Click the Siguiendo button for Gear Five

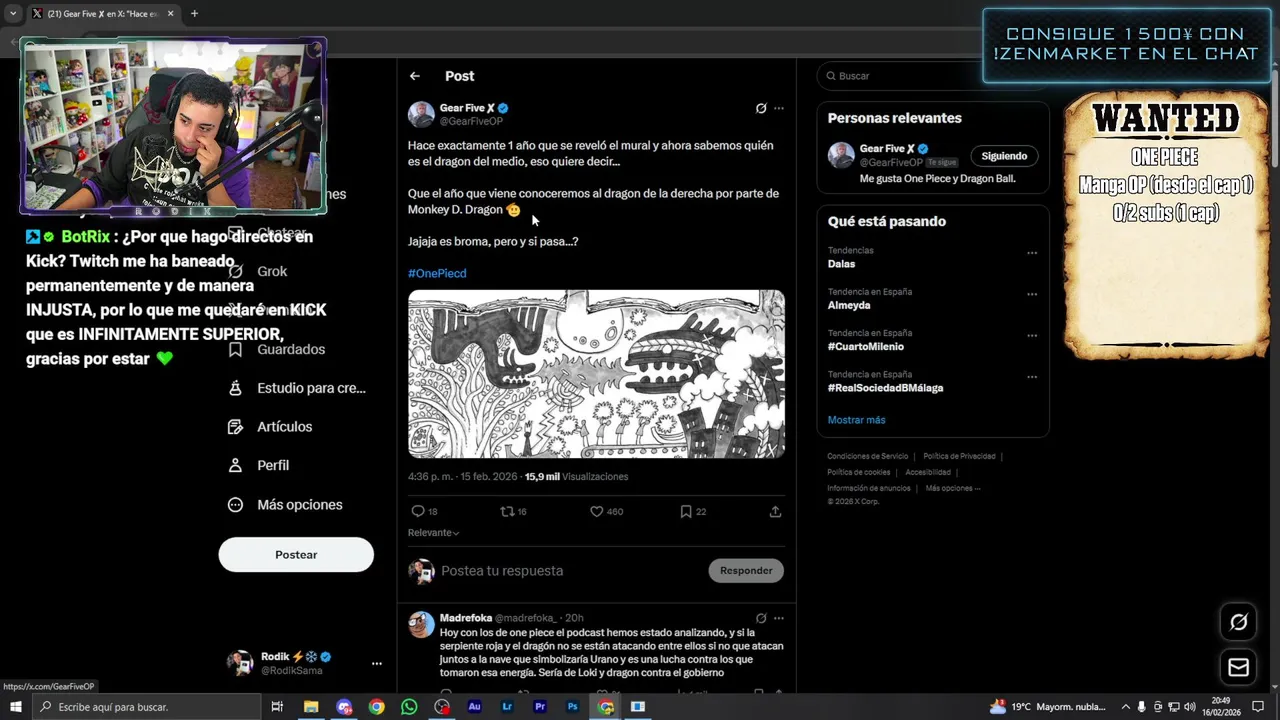1004,156
